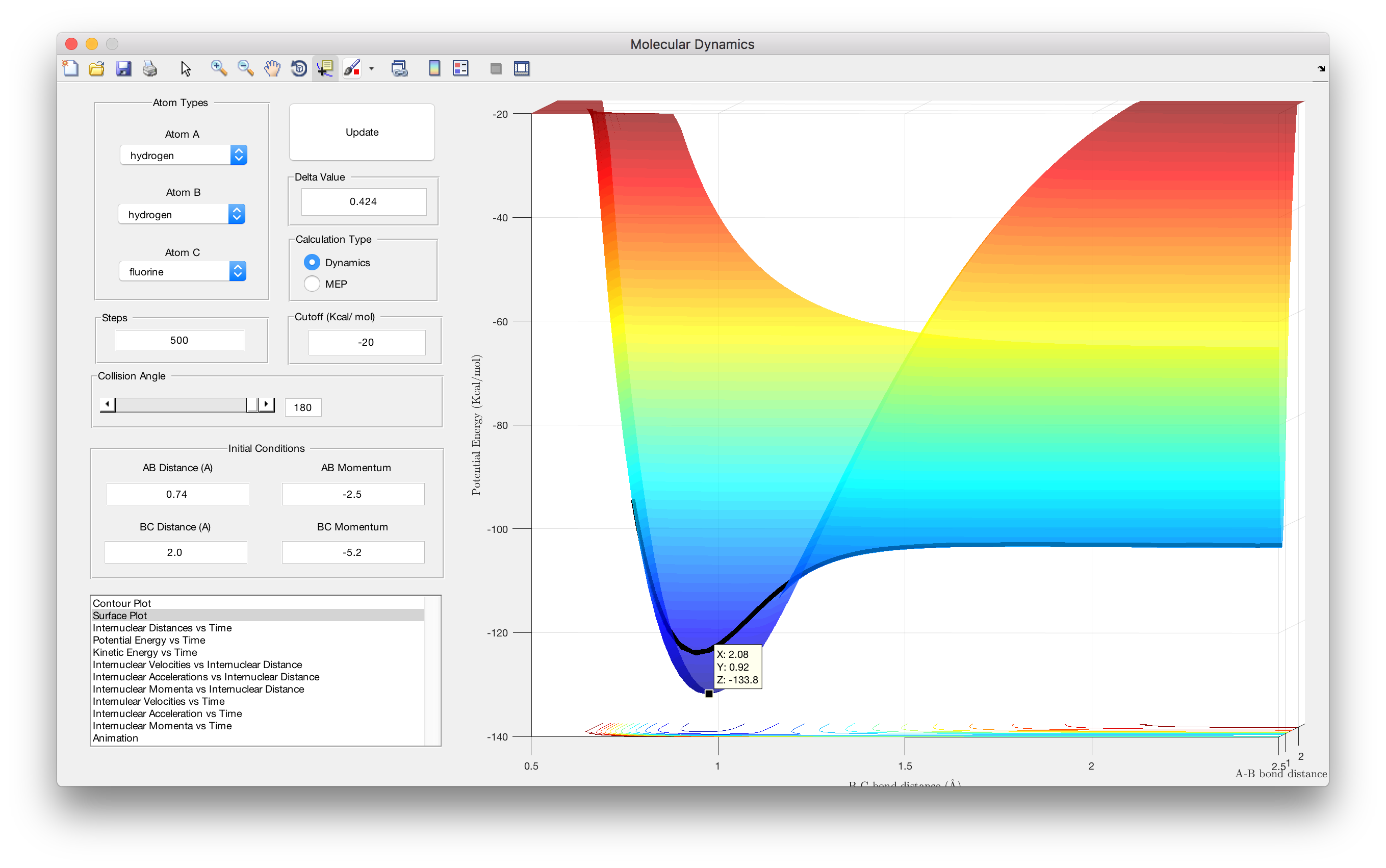Click the Insert Legend icon
Image resolution: width=1386 pixels, height=868 pixels.
(x=461, y=69)
